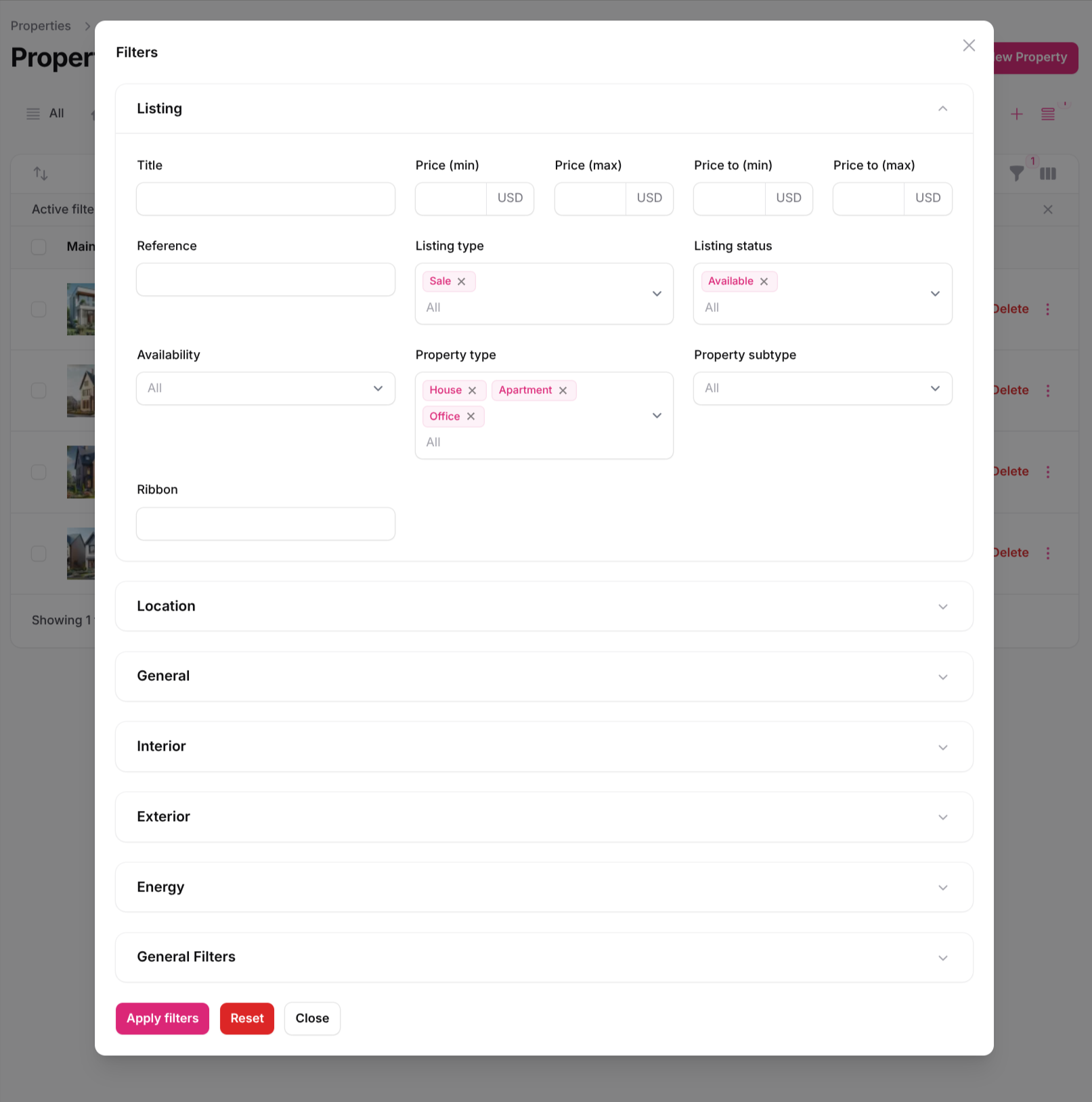Remove the Office property type tag

[x=471, y=416]
